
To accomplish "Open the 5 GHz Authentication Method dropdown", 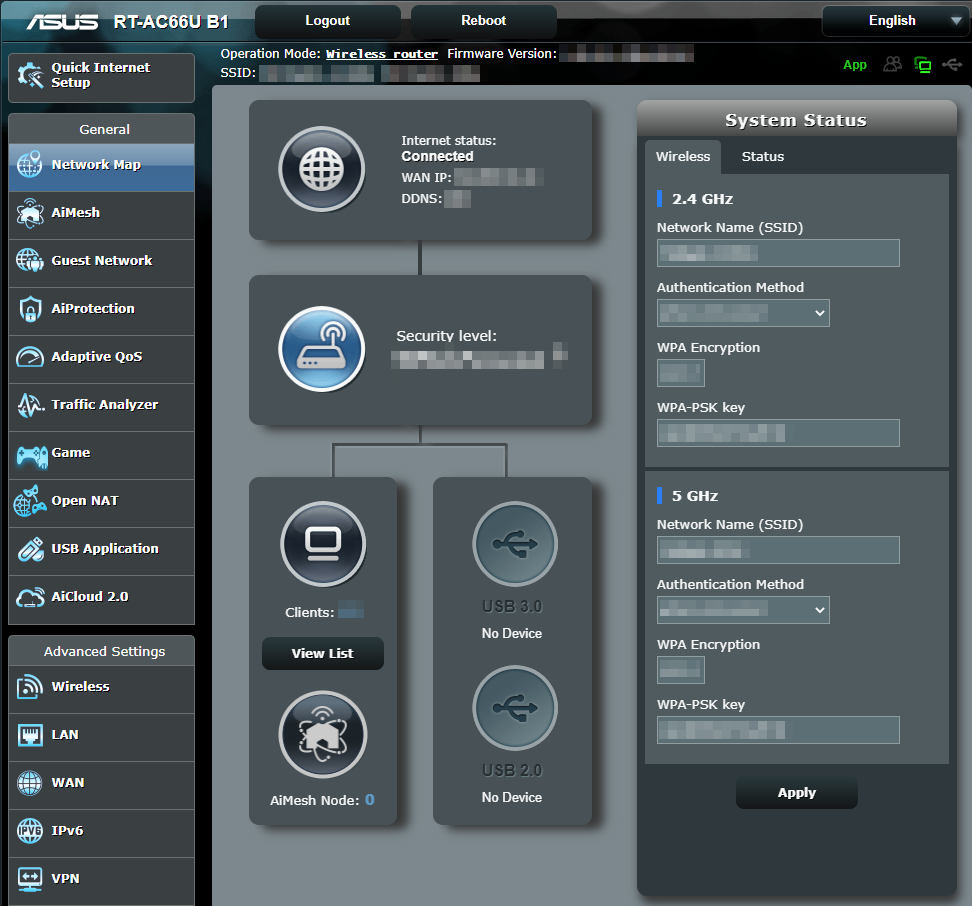I will (743, 610).
